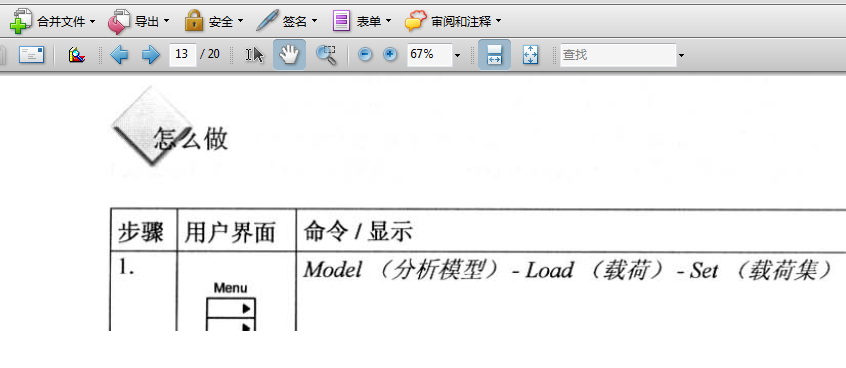Click the 'Load （载荷）' text
The height and width of the screenshot is (368, 846).
(596, 270)
